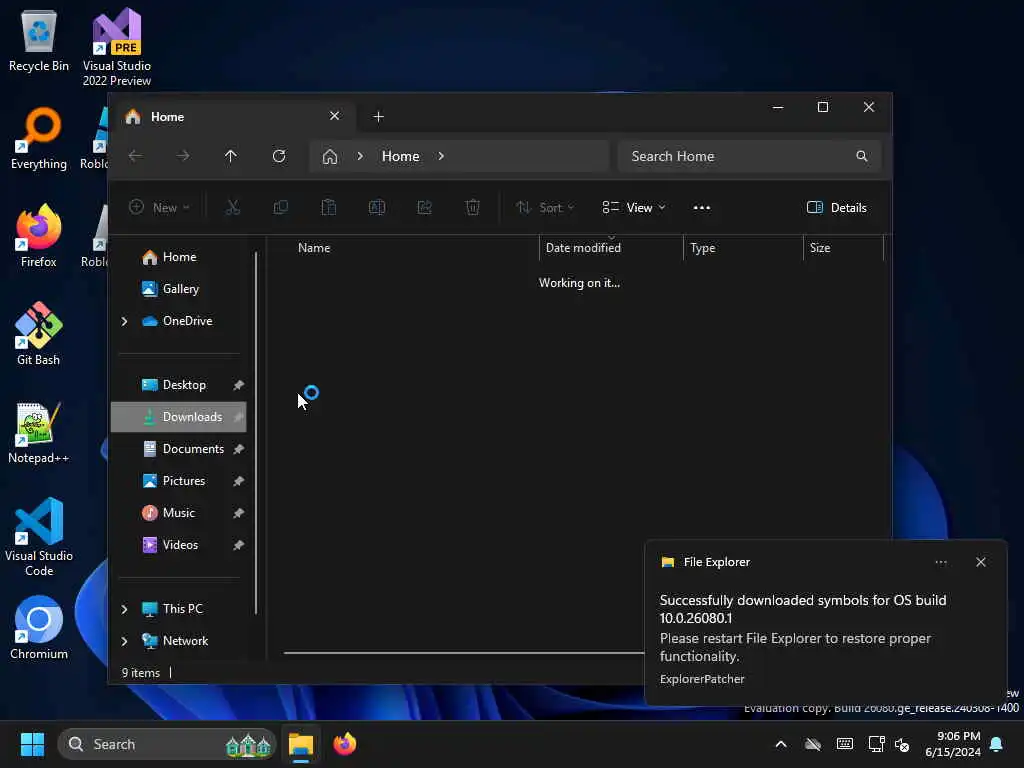Screen dimensions: 1024x768
Task: Open the New dropdown menu
Action: point(159,208)
